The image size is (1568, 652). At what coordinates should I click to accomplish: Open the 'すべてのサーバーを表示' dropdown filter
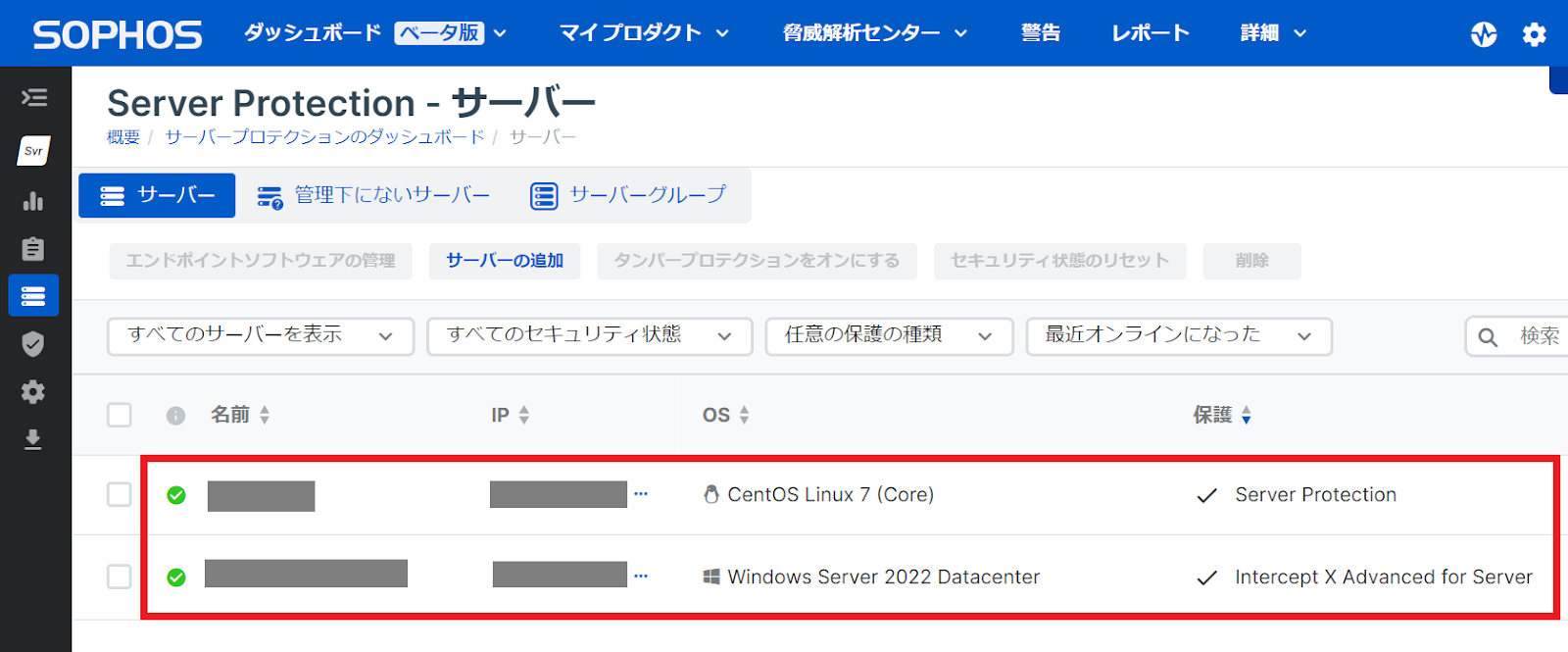[260, 336]
